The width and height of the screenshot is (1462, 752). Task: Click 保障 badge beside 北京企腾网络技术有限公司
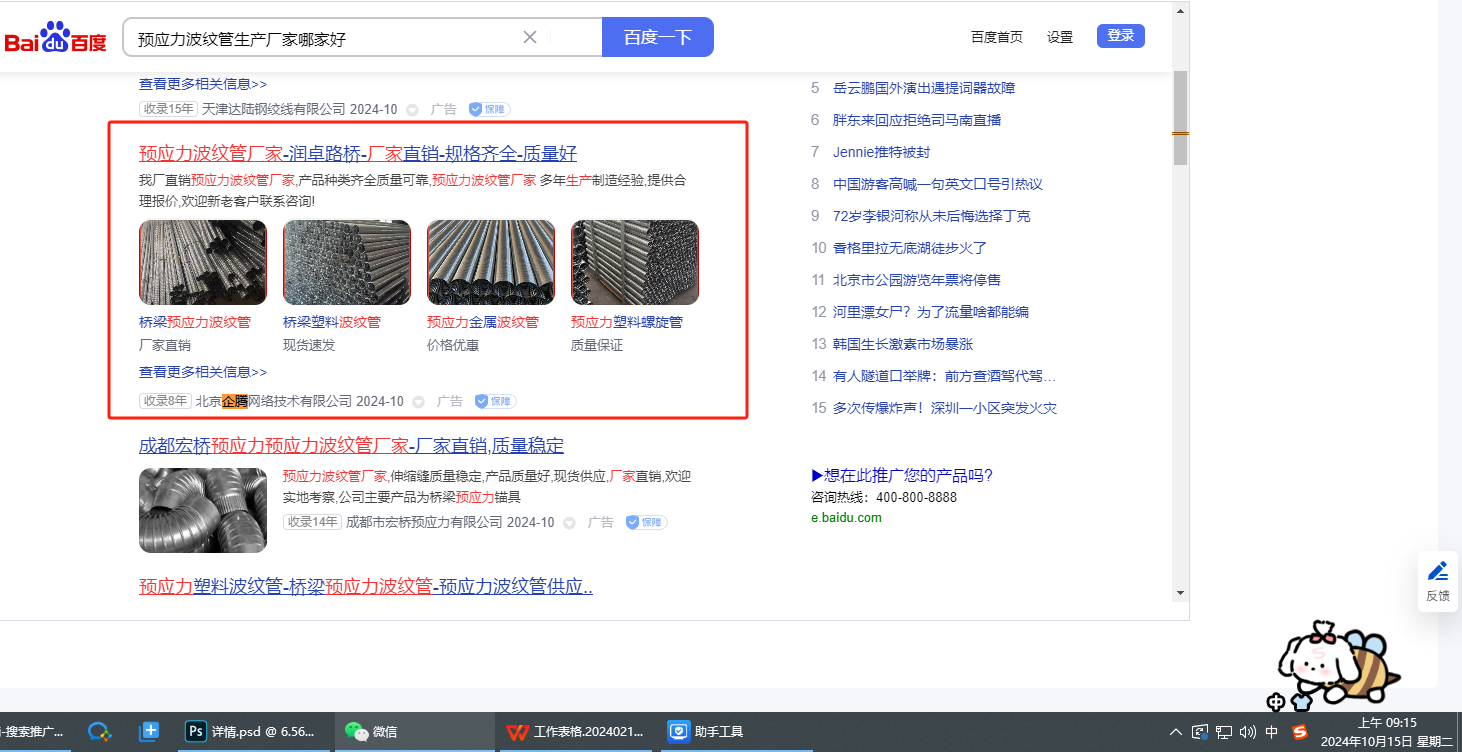click(495, 401)
